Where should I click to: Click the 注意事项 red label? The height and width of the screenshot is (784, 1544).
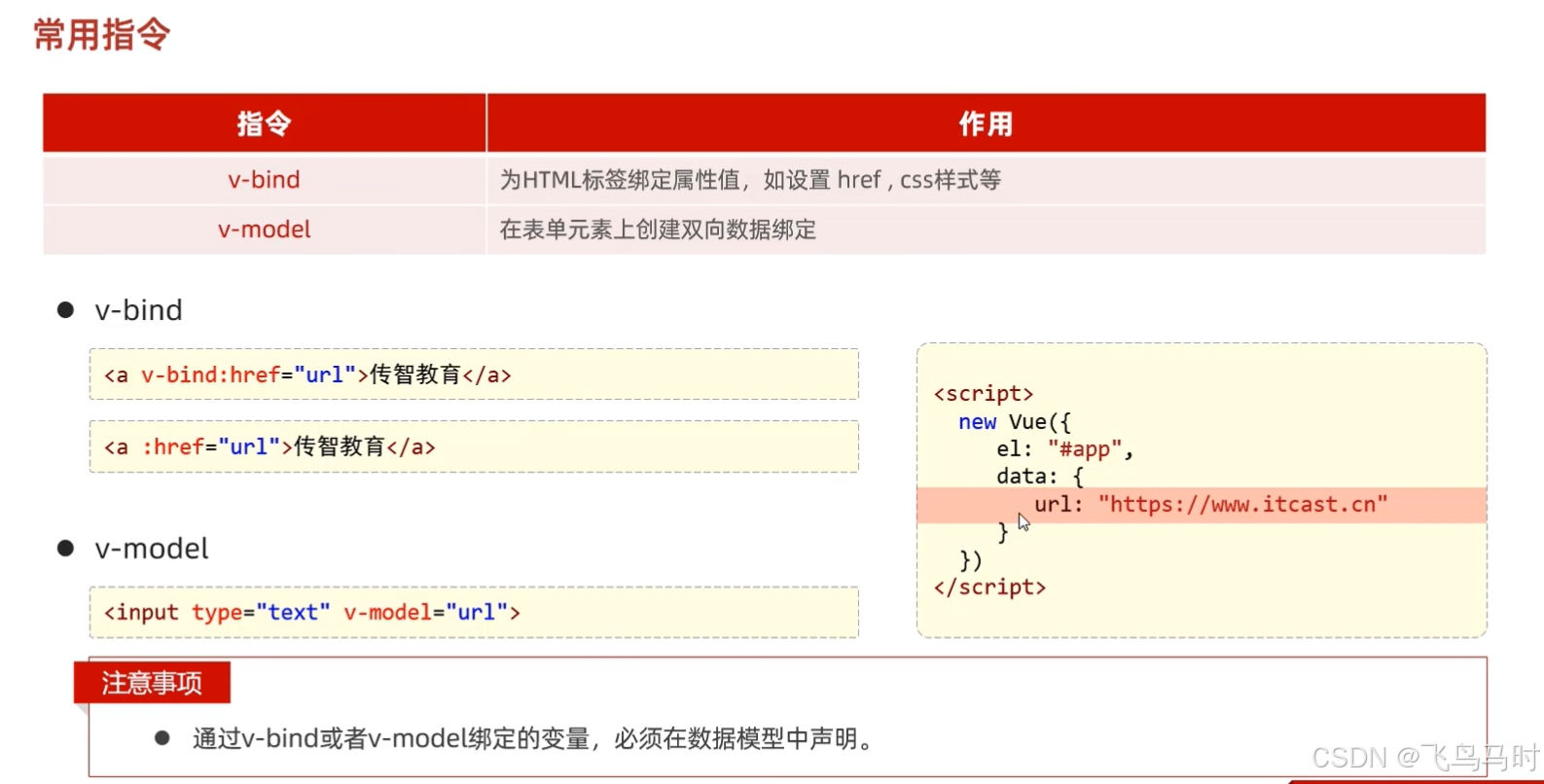coord(152,683)
